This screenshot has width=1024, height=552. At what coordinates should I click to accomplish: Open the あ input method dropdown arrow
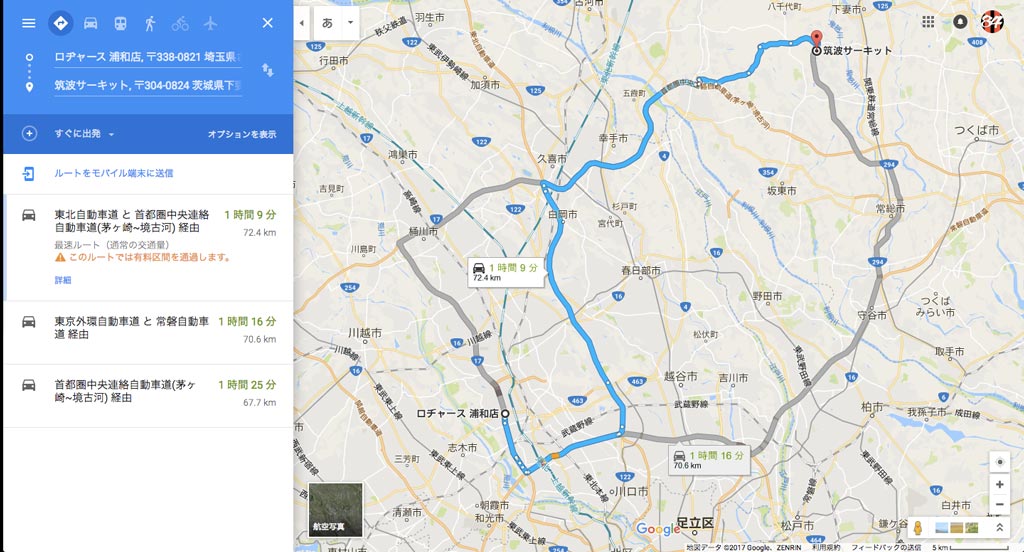(x=351, y=23)
